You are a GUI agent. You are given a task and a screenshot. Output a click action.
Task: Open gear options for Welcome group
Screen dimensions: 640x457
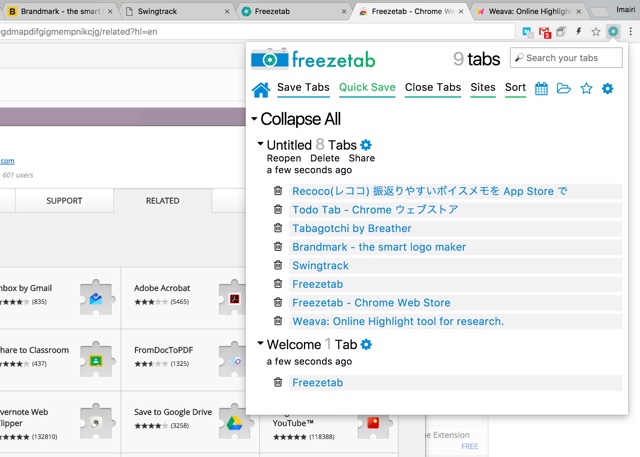pyautogui.click(x=367, y=344)
